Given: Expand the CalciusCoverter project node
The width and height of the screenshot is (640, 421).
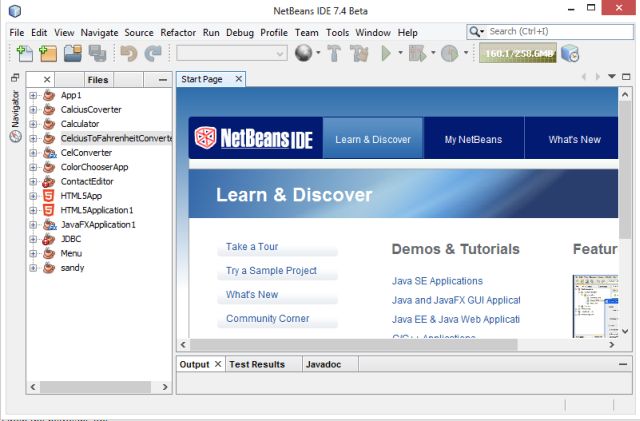Looking at the screenshot, I should click(x=33, y=110).
